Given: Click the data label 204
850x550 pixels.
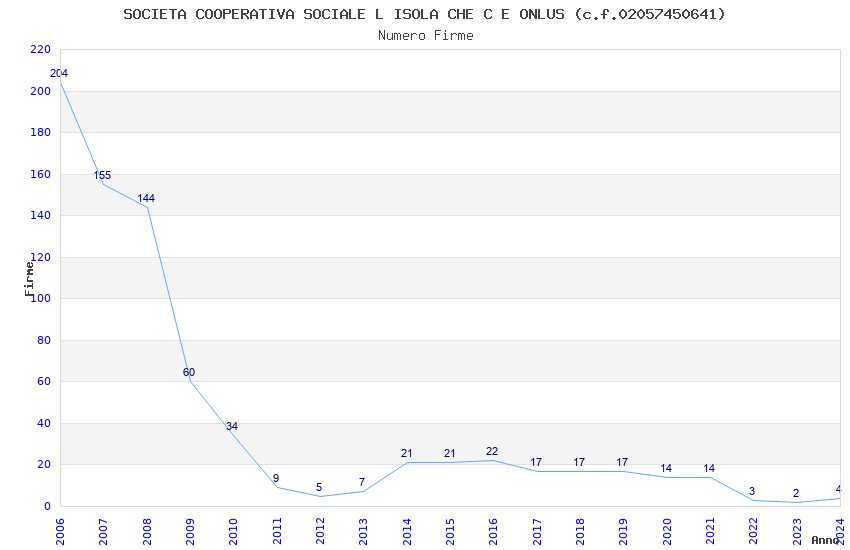Looking at the screenshot, I should (x=59, y=73).
